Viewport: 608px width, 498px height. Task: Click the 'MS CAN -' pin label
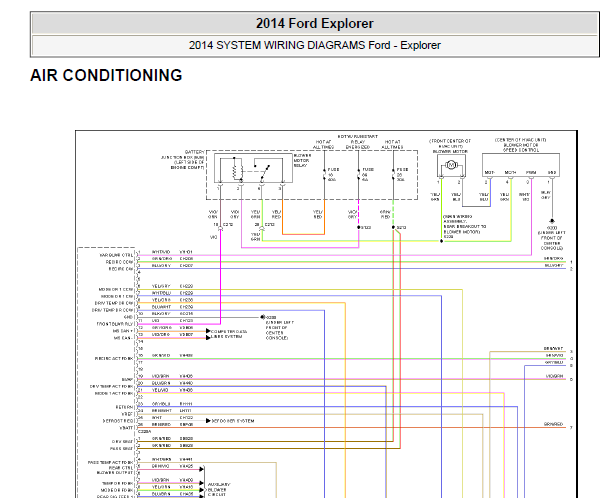tap(123, 338)
